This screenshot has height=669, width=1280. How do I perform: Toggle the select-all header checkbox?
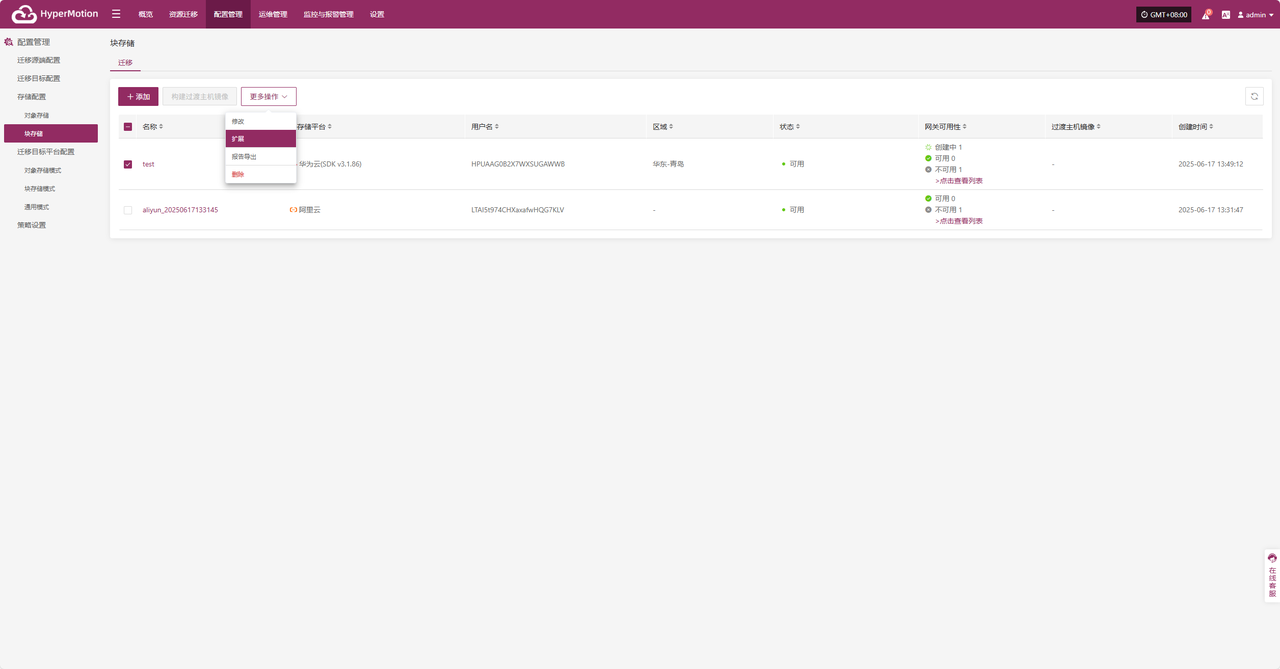[x=127, y=127]
